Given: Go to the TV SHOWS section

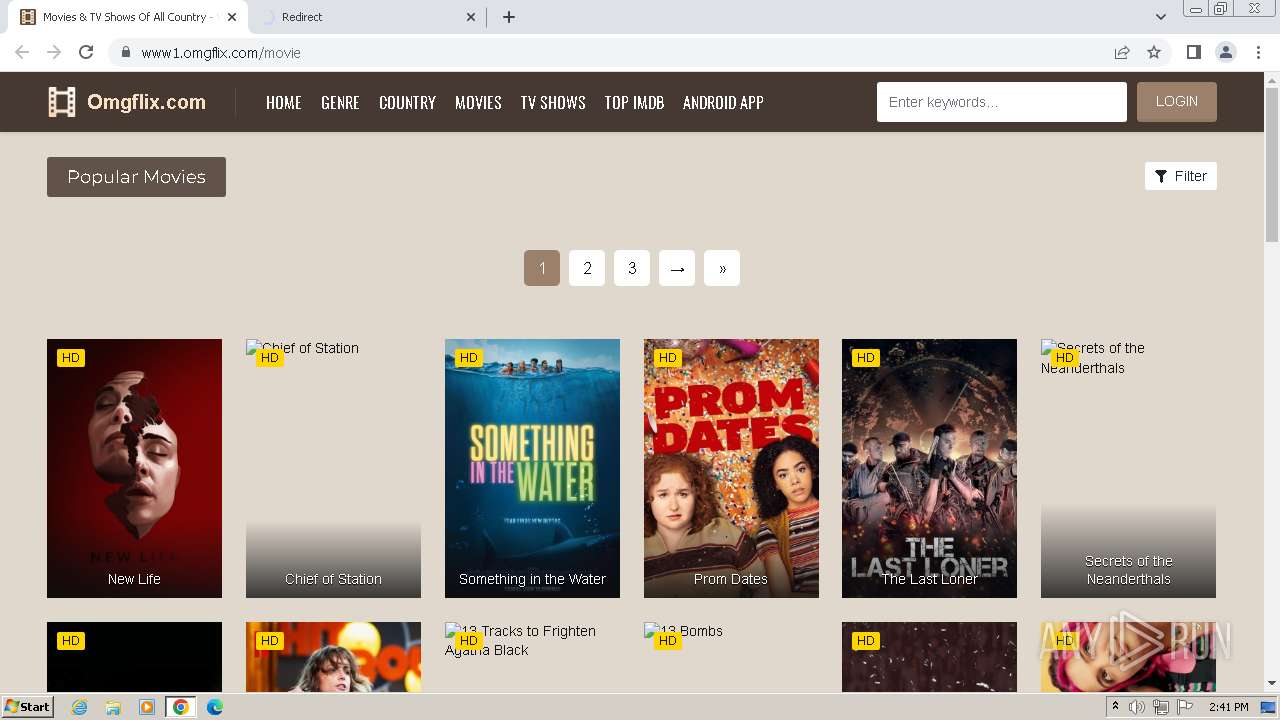Looking at the screenshot, I should (553, 102).
